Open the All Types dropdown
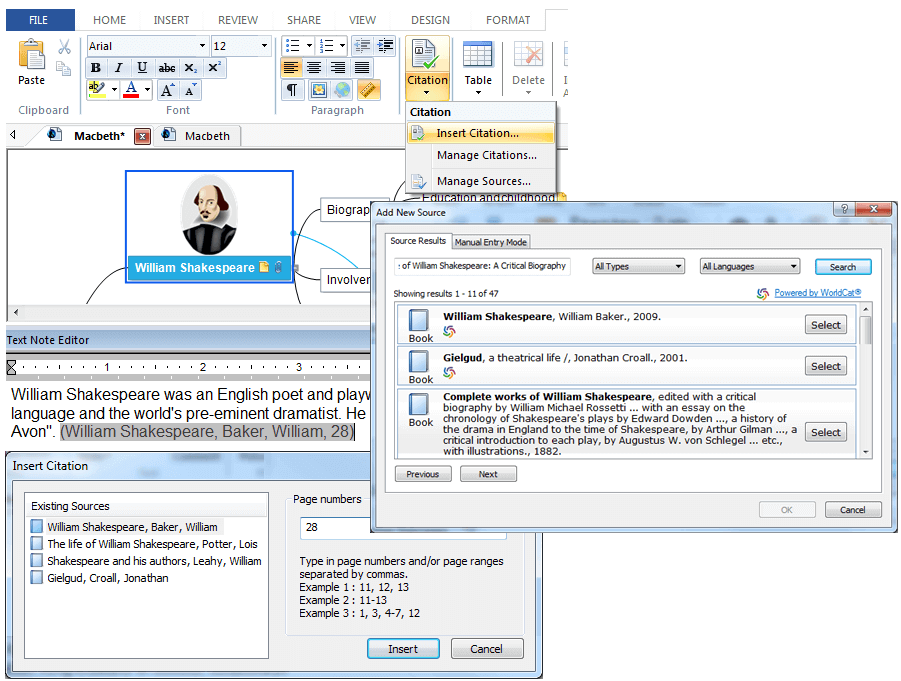This screenshot has width=901, height=681. click(x=638, y=266)
